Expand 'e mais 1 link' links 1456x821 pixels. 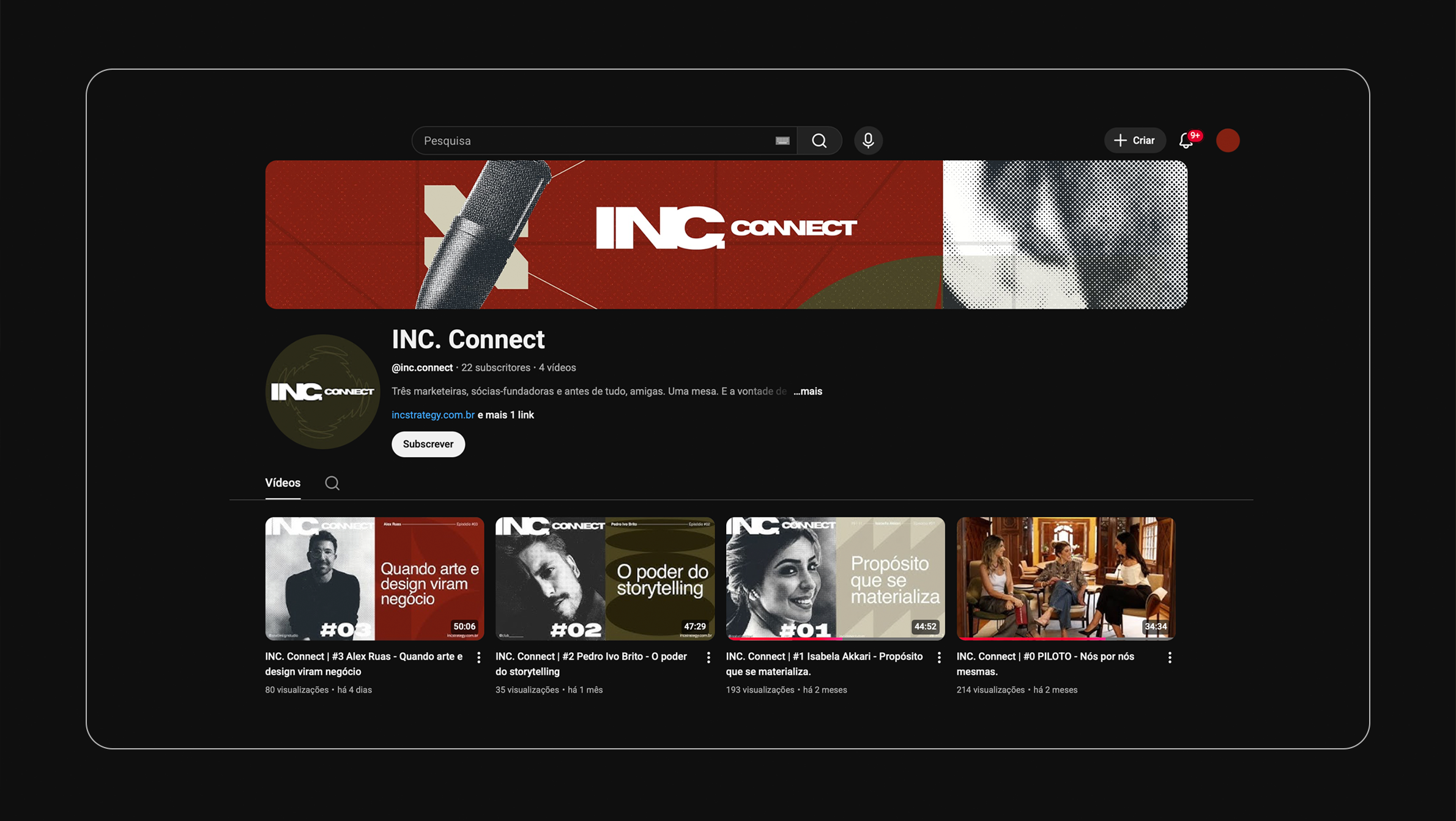505,415
